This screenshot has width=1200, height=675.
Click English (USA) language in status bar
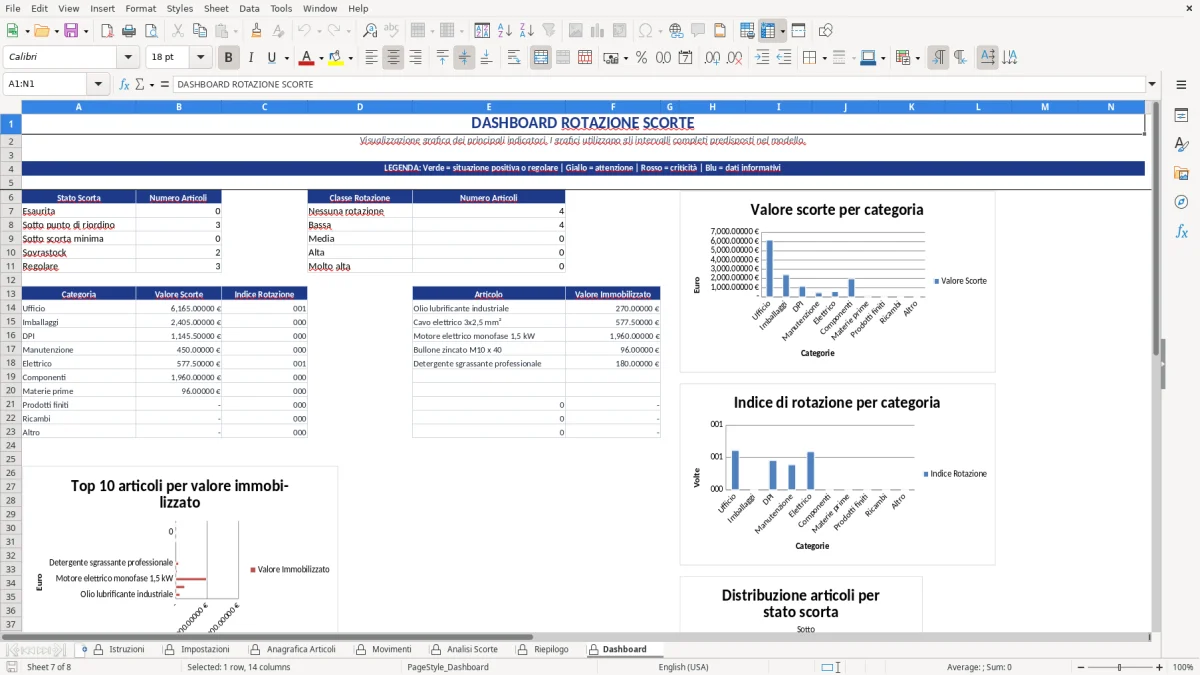(x=683, y=667)
